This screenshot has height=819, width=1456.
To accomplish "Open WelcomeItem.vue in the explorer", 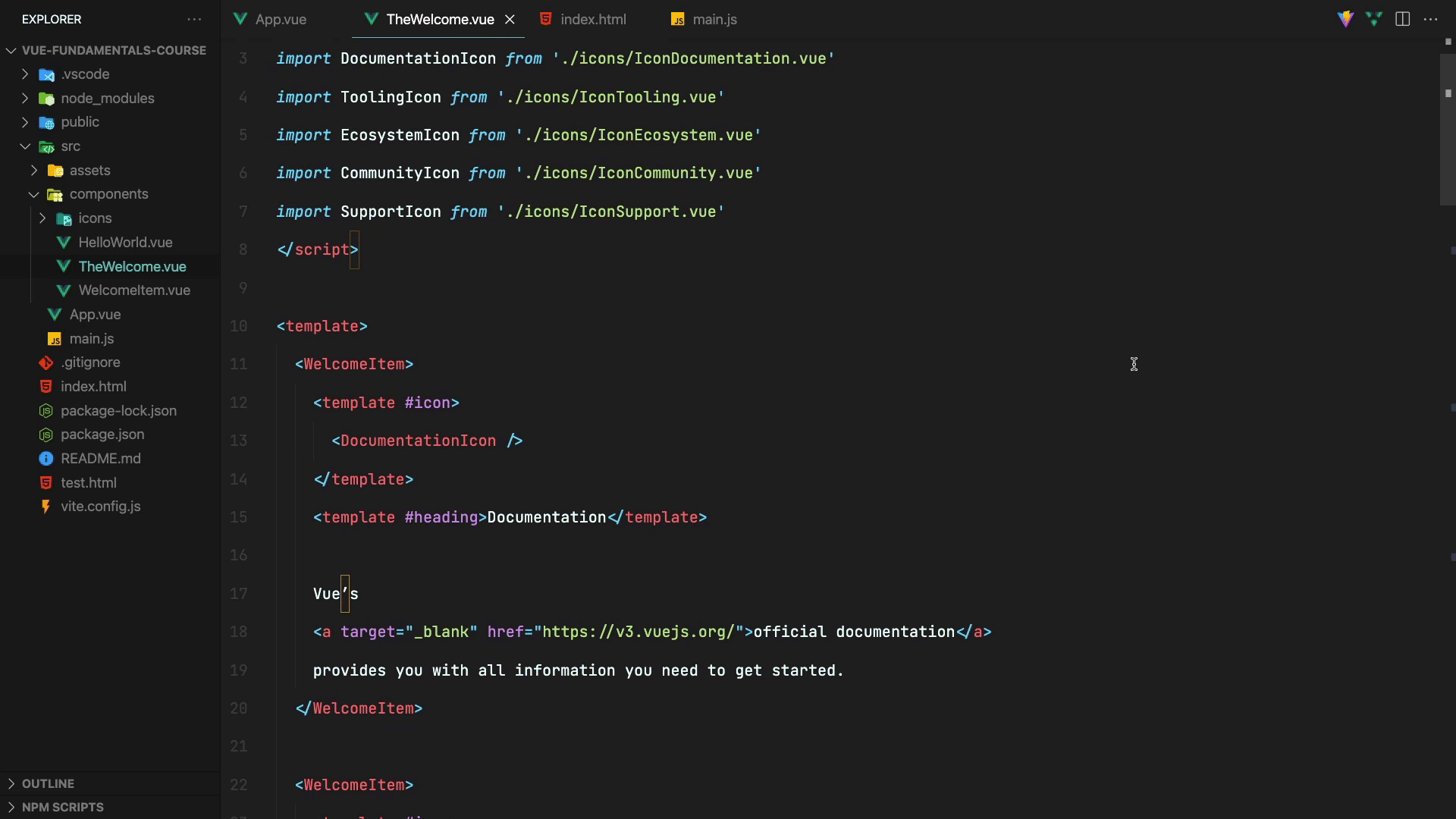I will 134,290.
